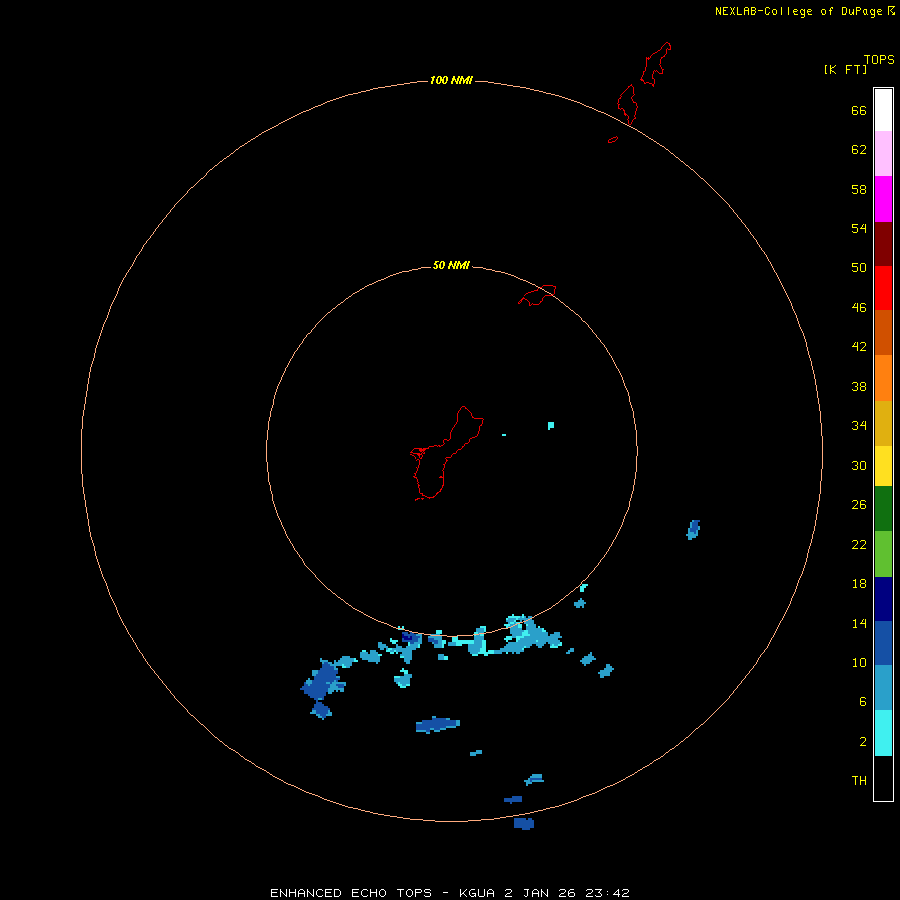
Task: Click the "10" scale label
Action: [859, 662]
